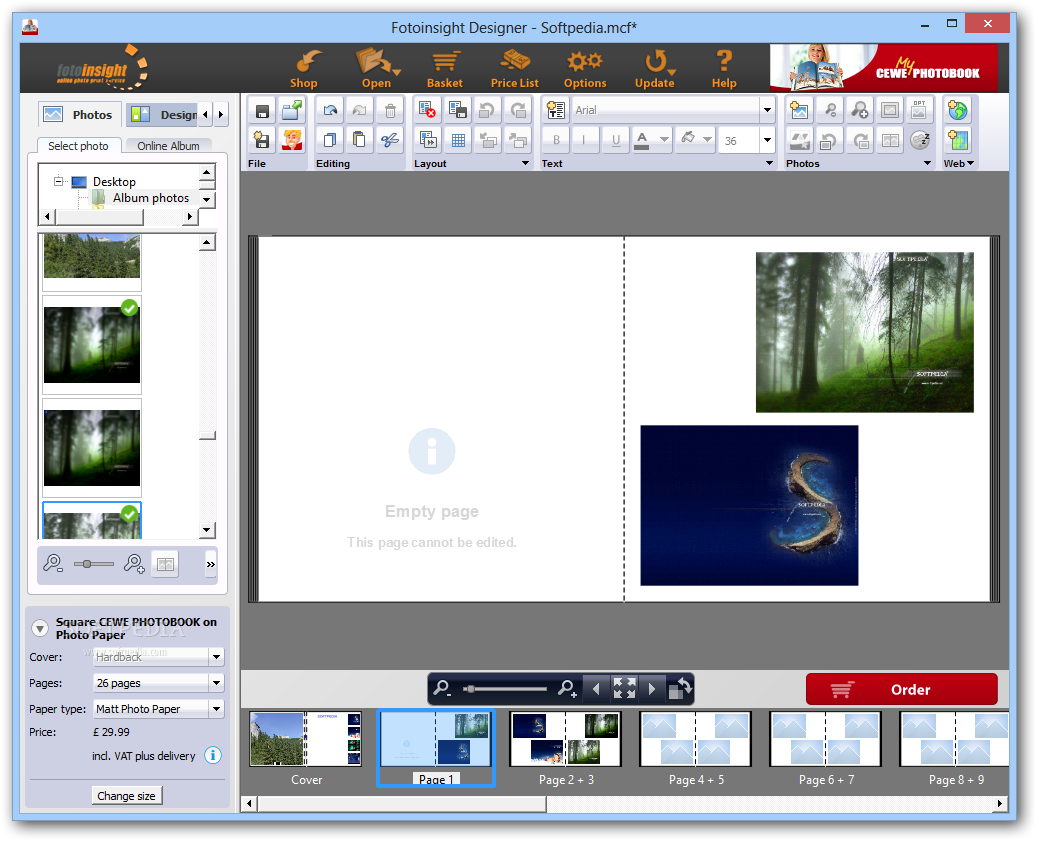The width and height of the screenshot is (1037, 841).
Task: Expand hidden photo tools with the » button
Action: 210,564
